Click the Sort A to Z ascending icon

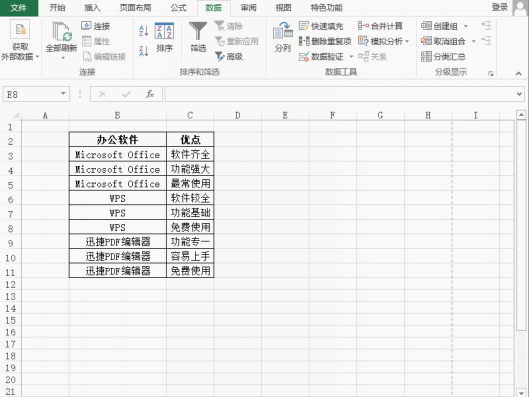click(144, 31)
